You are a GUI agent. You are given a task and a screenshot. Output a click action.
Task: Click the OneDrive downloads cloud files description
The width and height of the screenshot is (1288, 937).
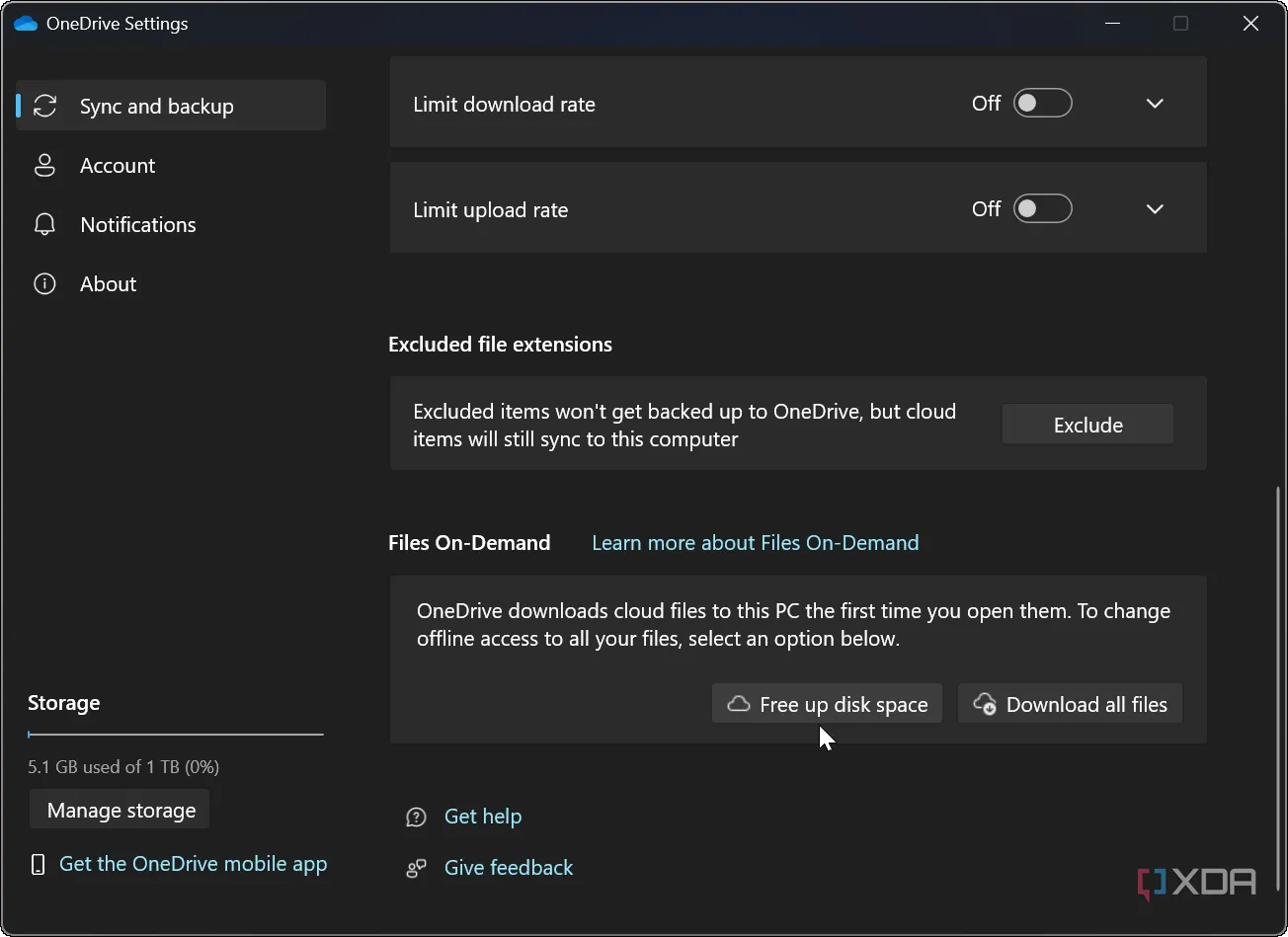793,624
